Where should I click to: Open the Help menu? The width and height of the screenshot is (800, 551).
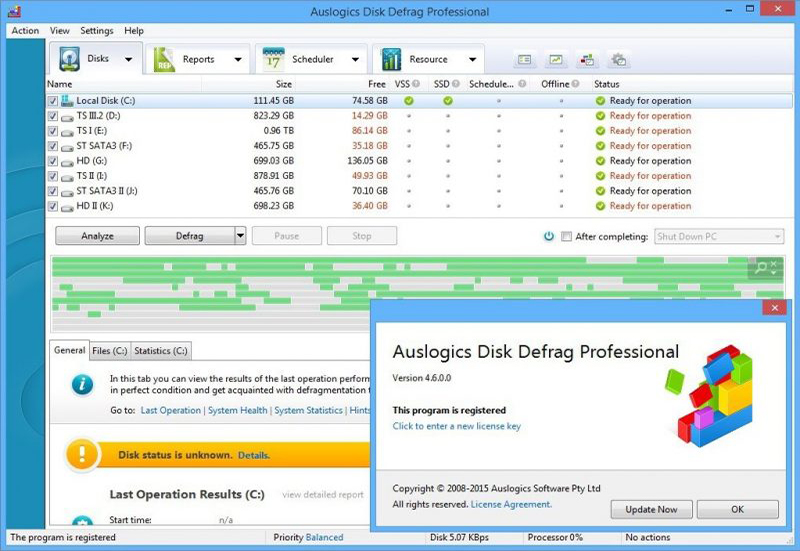pyautogui.click(x=134, y=31)
